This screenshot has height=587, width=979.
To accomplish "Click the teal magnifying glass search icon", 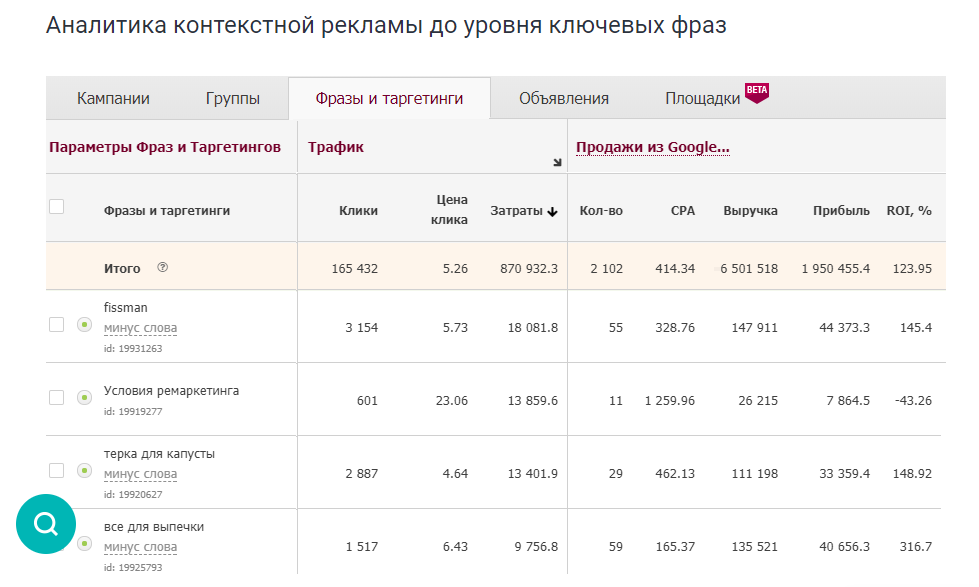I will 45,524.
